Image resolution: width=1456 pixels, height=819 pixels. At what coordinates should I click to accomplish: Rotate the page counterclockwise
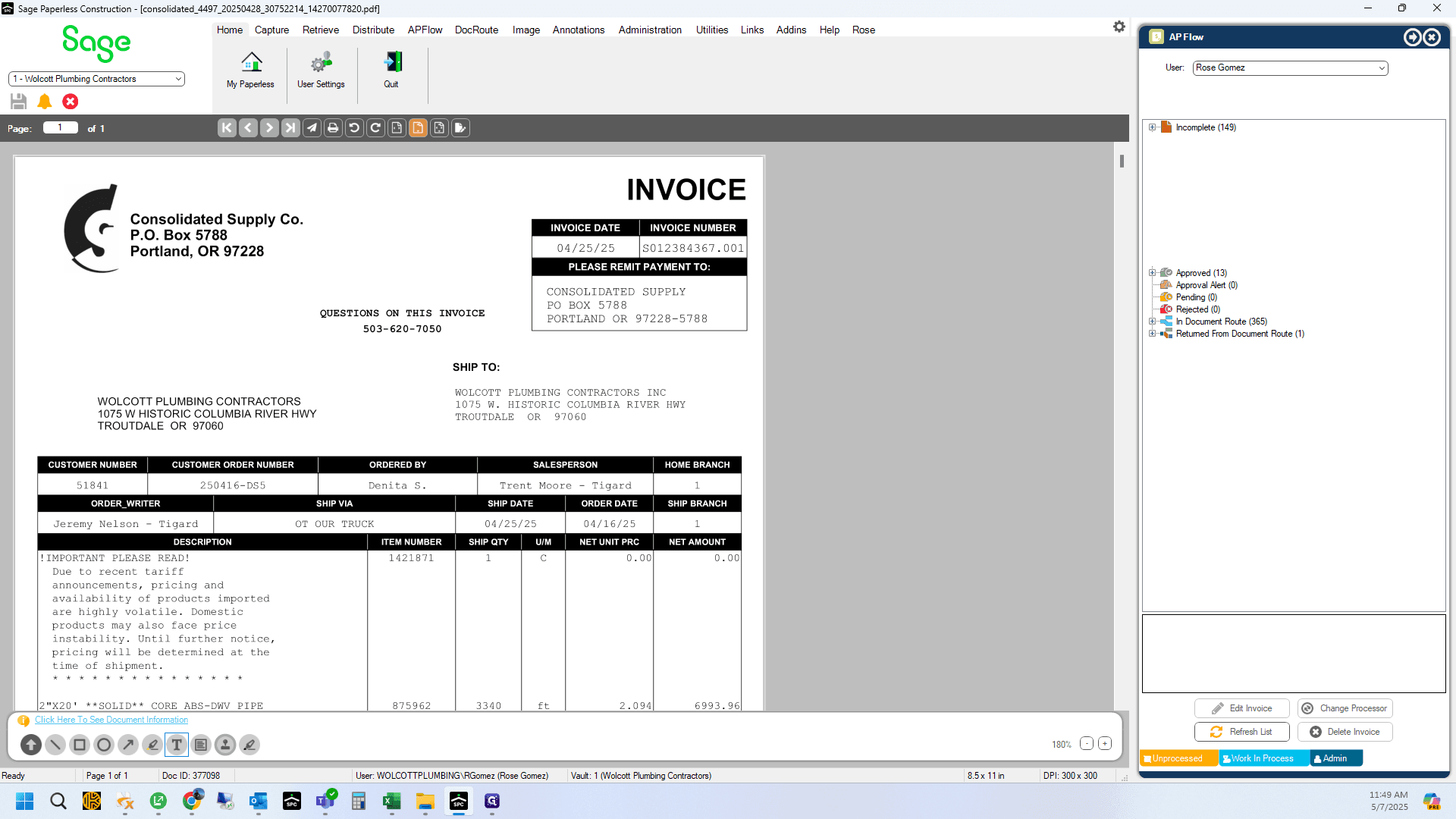[x=354, y=128]
